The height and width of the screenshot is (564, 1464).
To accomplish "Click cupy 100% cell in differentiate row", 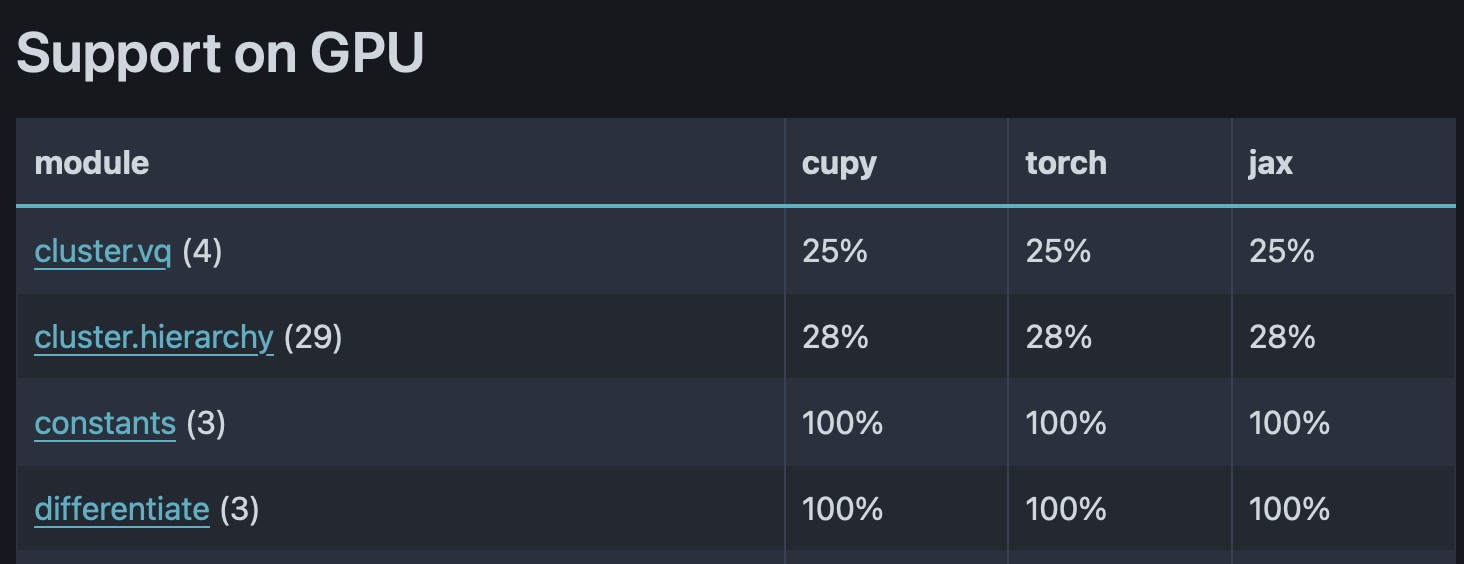I will 842,510.
